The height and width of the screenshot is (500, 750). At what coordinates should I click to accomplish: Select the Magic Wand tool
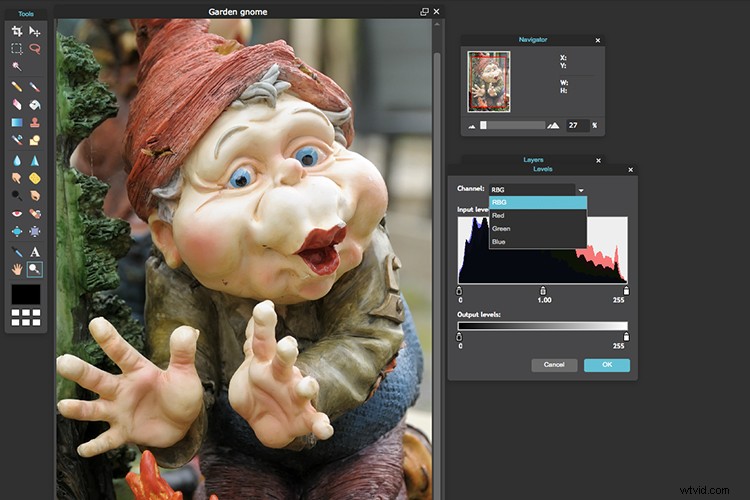[x=17, y=66]
